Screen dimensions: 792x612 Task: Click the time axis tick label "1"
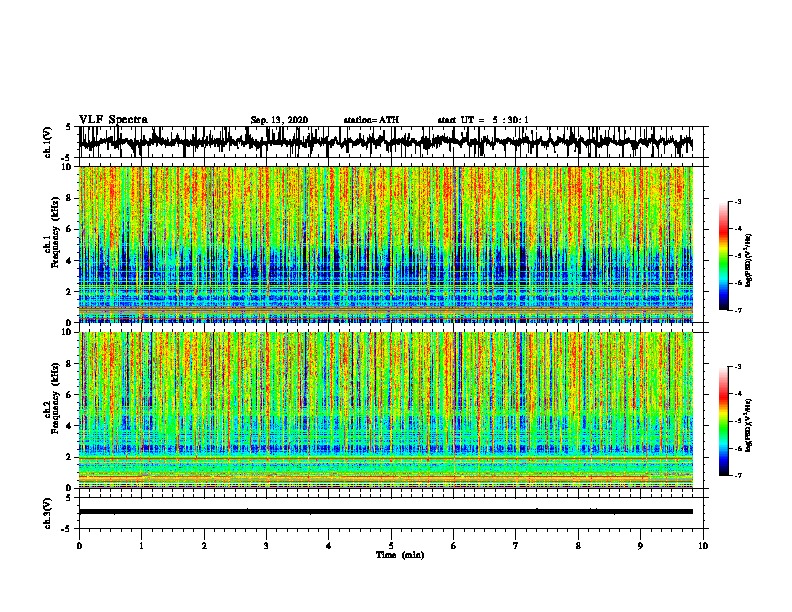pyautogui.click(x=141, y=546)
